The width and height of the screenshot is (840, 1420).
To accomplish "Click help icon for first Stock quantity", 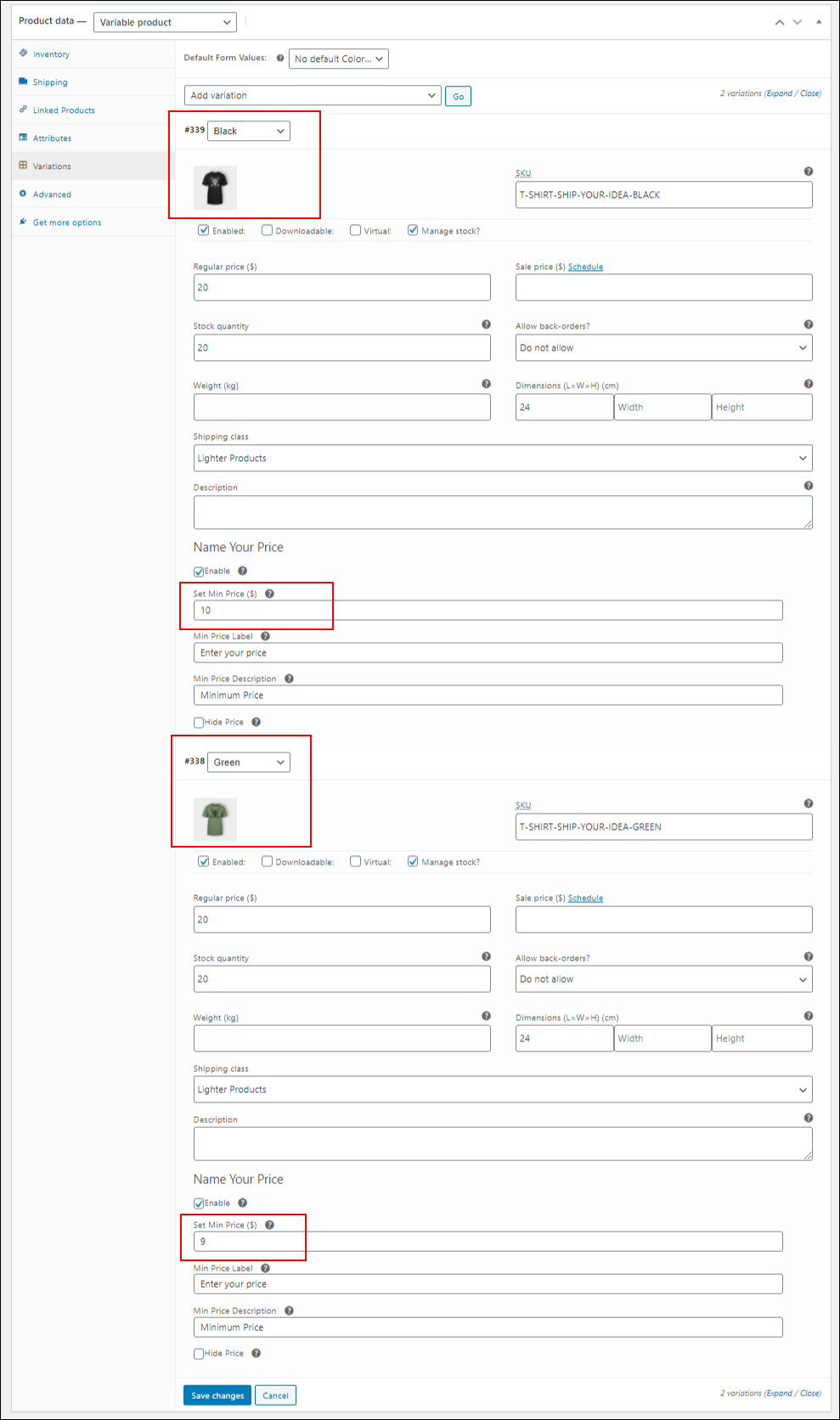I will pos(486,324).
